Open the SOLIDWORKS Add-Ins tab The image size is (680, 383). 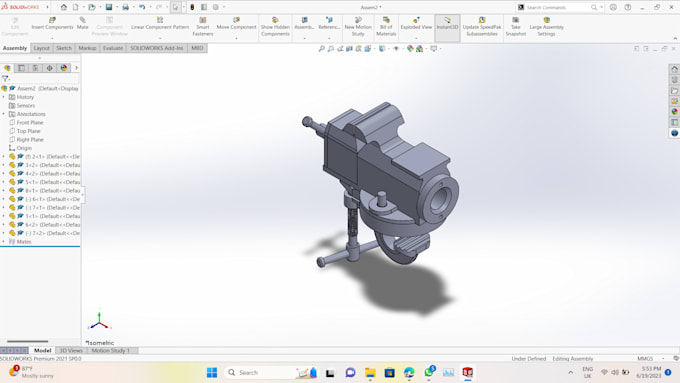(157, 48)
